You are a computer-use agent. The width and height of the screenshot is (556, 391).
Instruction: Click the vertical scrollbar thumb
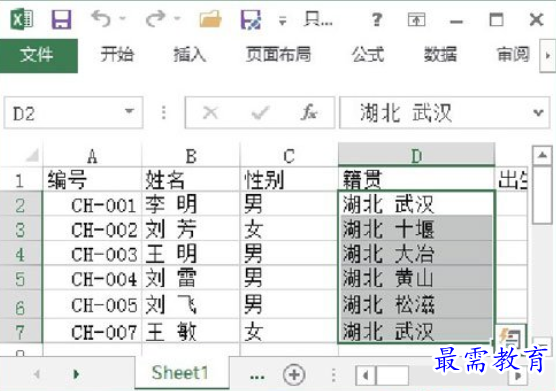point(542,195)
